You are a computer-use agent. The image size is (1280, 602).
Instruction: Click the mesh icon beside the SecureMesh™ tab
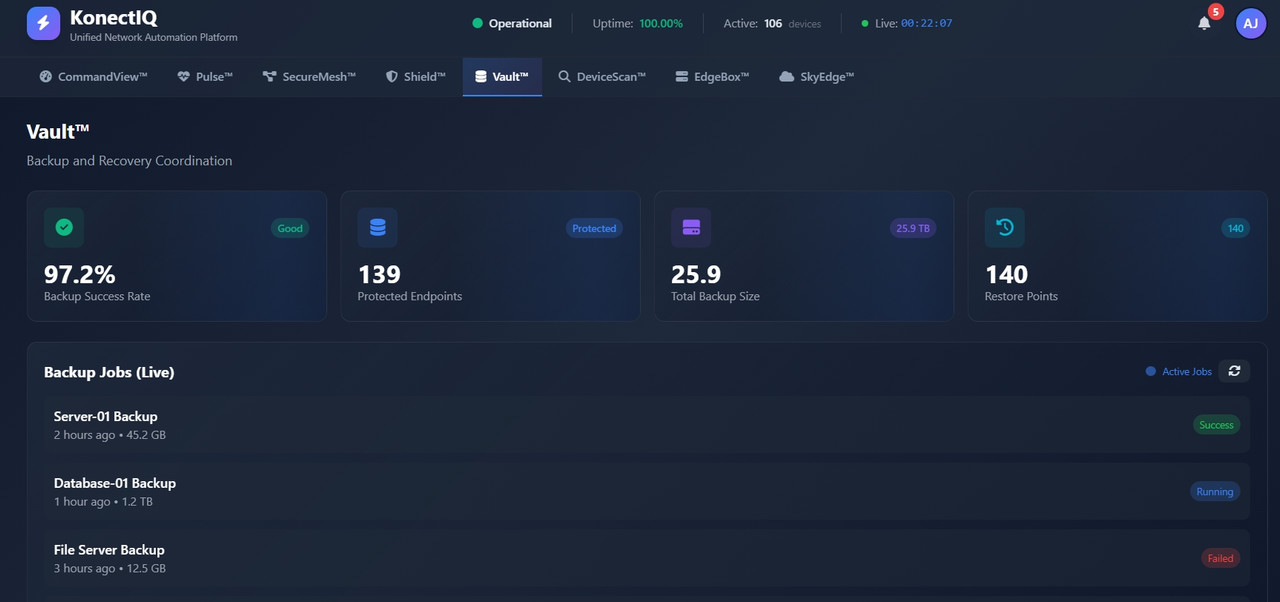click(x=269, y=77)
